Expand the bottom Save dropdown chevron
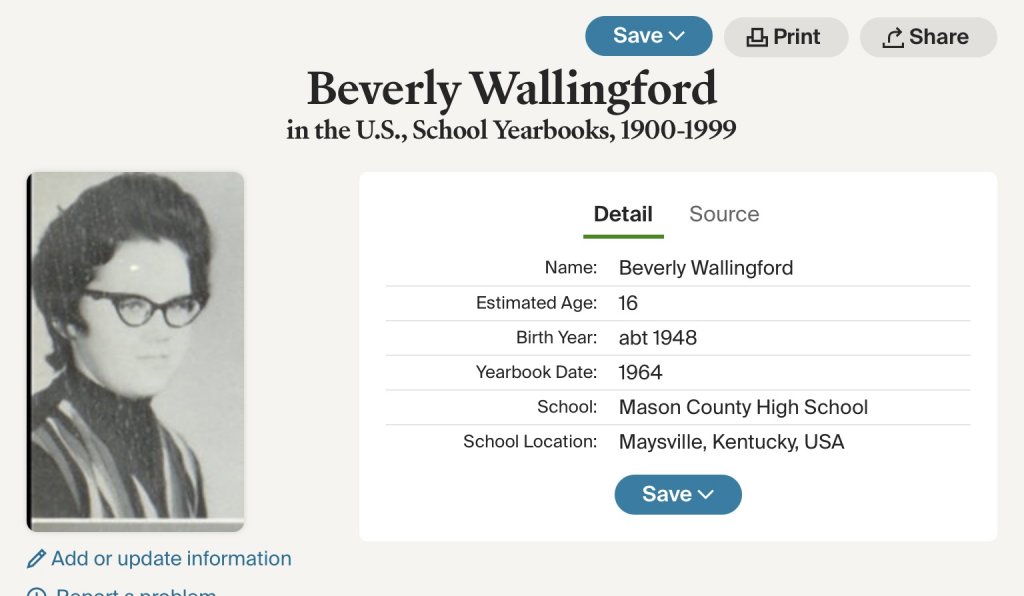1024x596 pixels. pyautogui.click(x=706, y=495)
